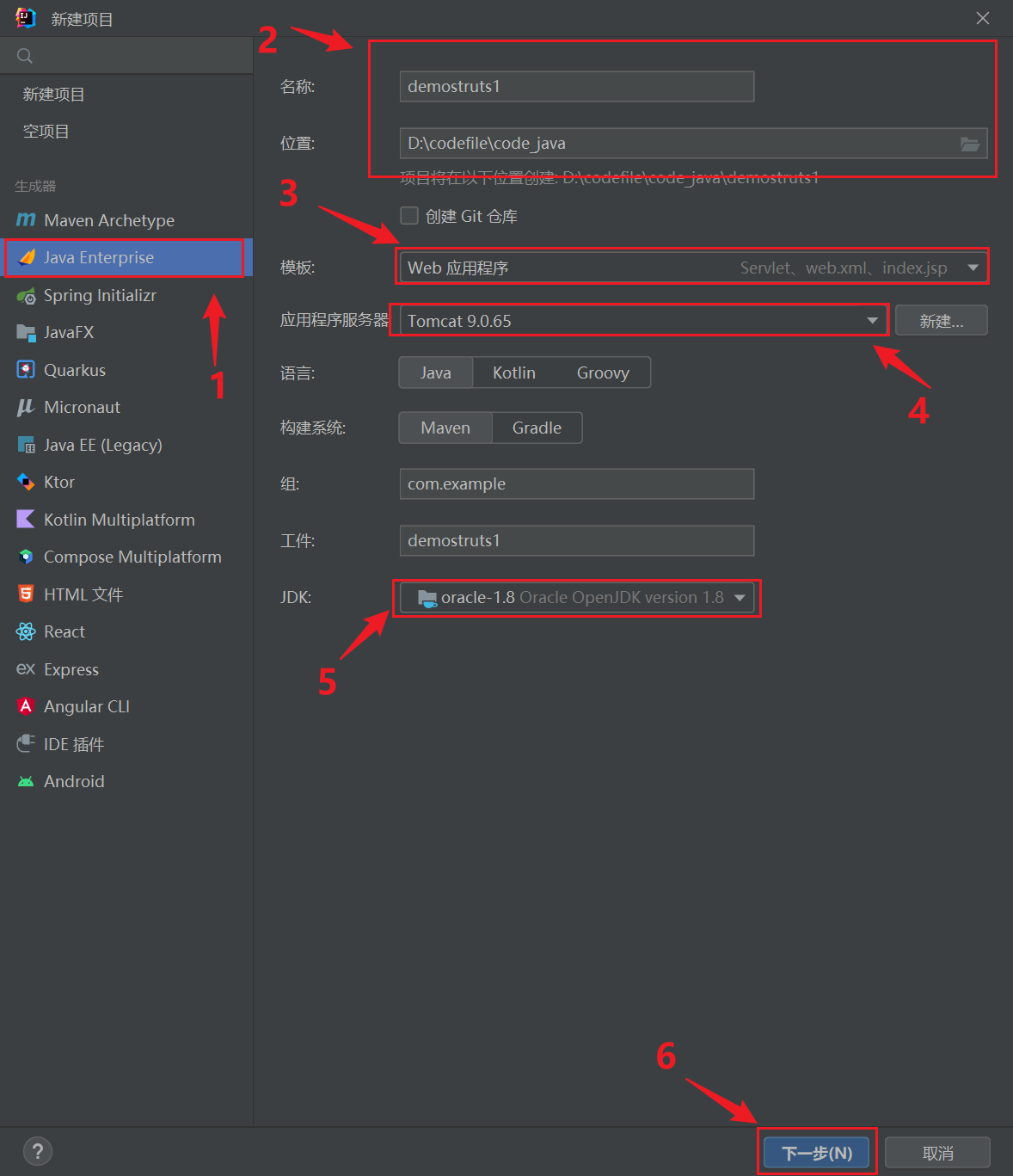
Task: Select the Android generator
Action: click(x=126, y=781)
